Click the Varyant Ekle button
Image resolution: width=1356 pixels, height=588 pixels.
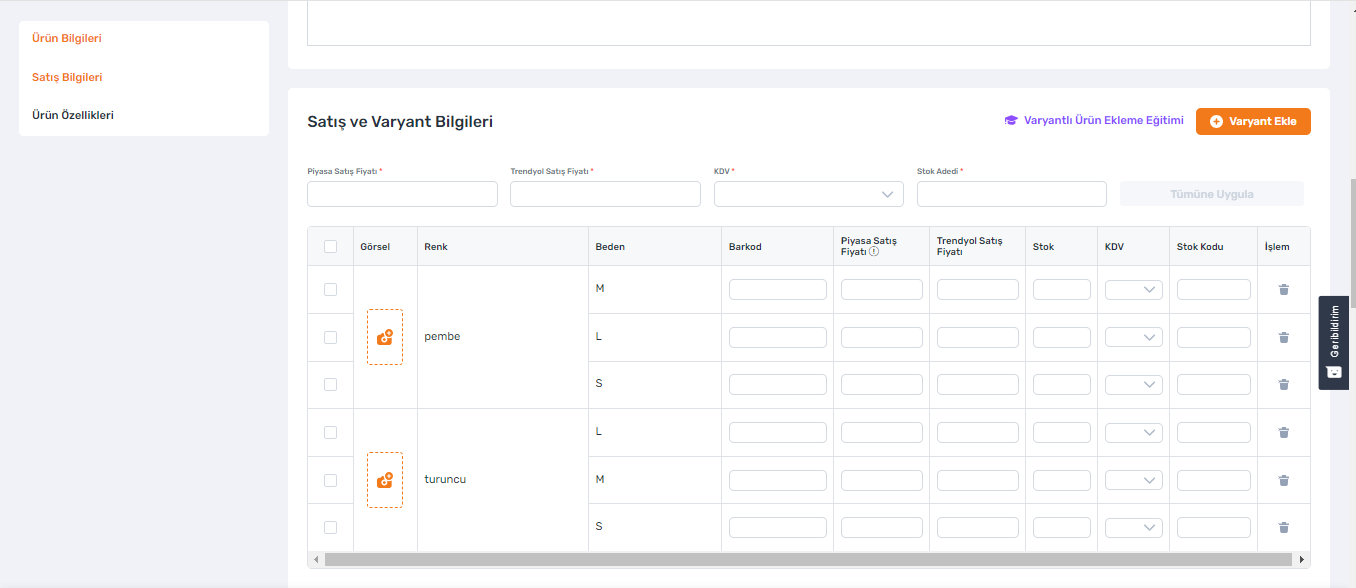tap(1253, 121)
